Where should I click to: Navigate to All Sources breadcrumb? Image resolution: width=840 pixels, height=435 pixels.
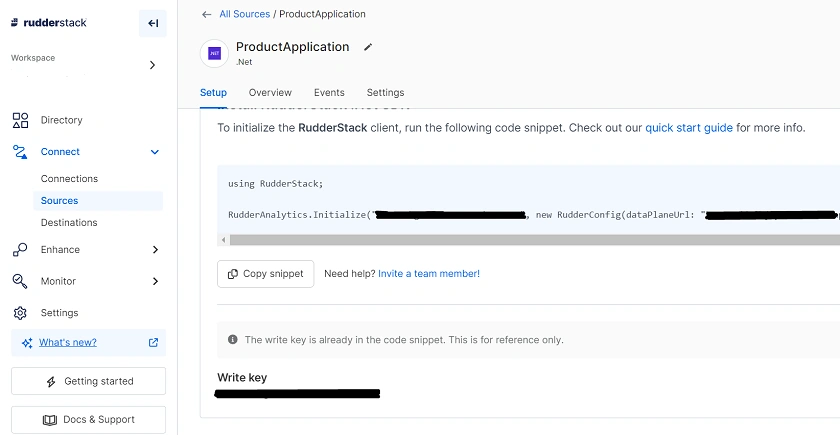click(244, 14)
